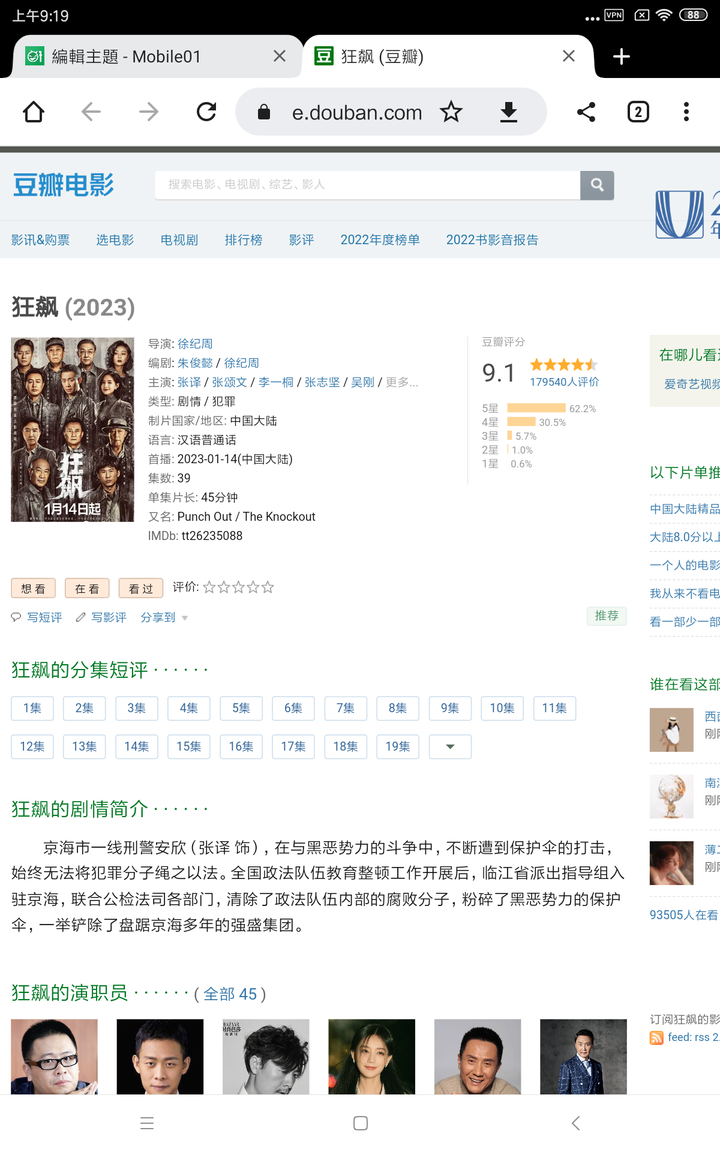Viewport: 720px width, 1152px height.
Task: Go back with the left arrow
Action: pyautogui.click(x=91, y=112)
